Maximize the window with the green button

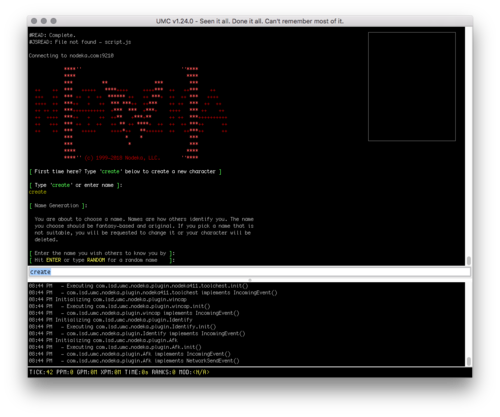(53, 21)
